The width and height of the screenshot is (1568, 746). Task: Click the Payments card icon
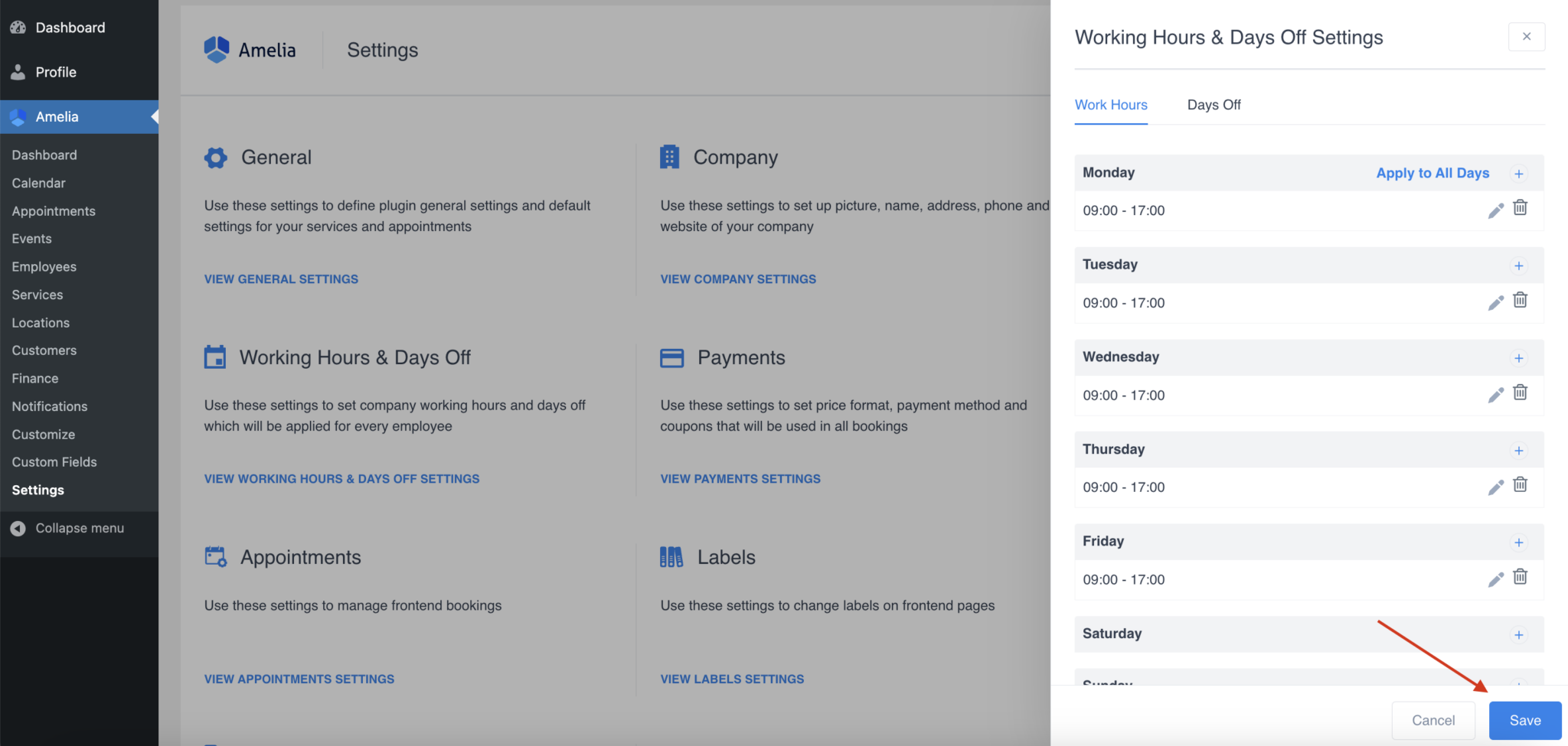click(x=671, y=357)
